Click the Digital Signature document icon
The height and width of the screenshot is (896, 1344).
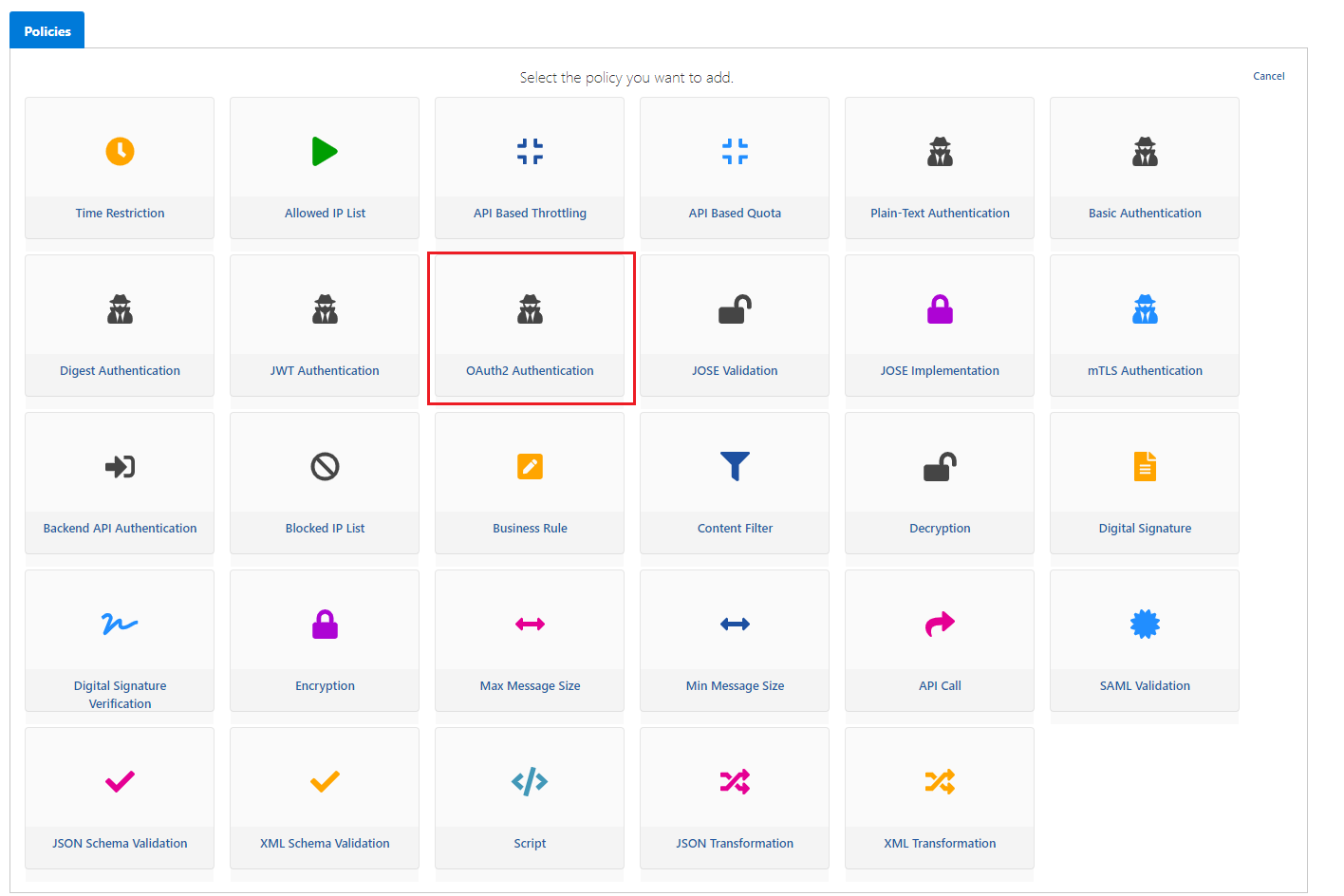[x=1145, y=466]
